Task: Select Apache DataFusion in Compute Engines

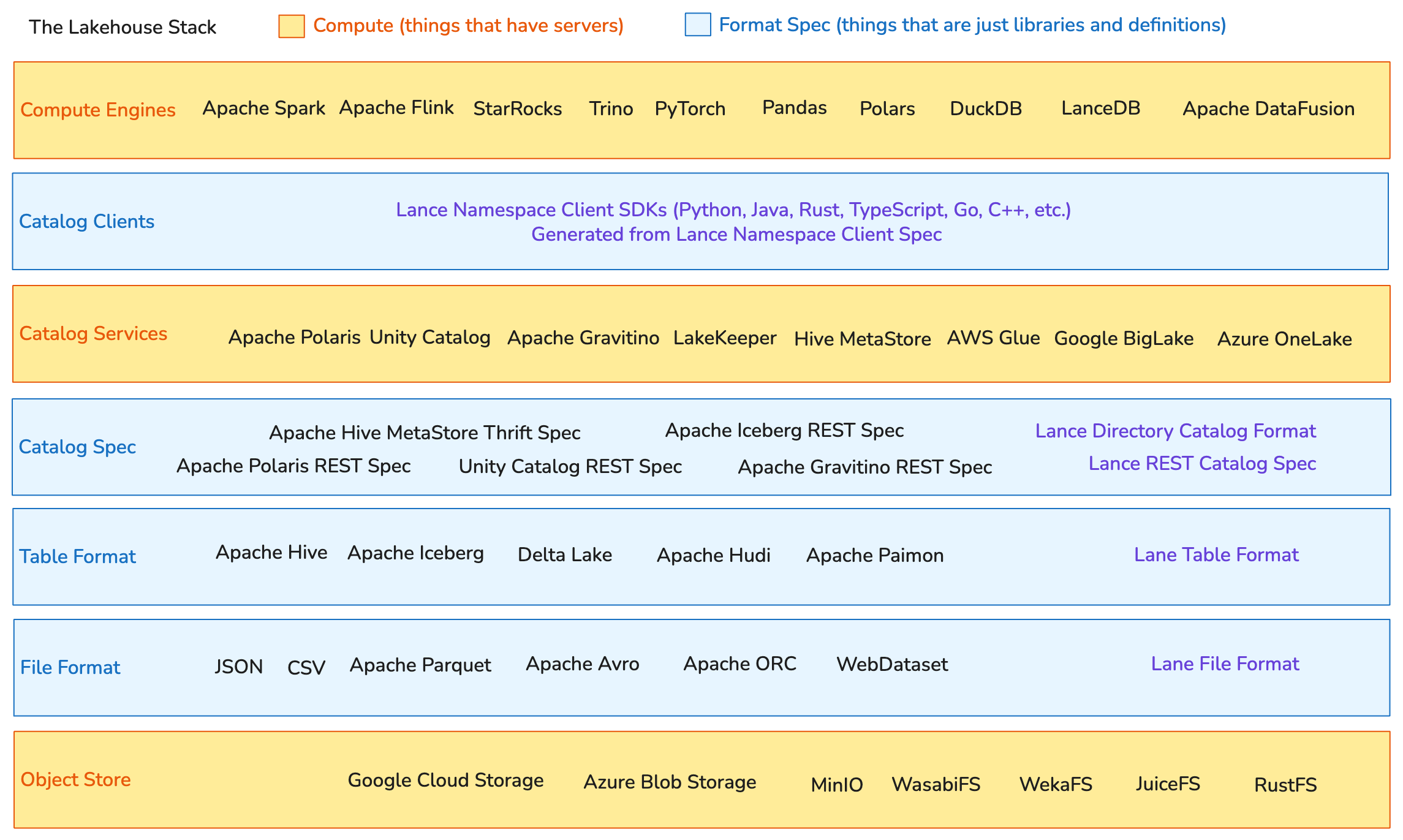Action: pos(1268,109)
